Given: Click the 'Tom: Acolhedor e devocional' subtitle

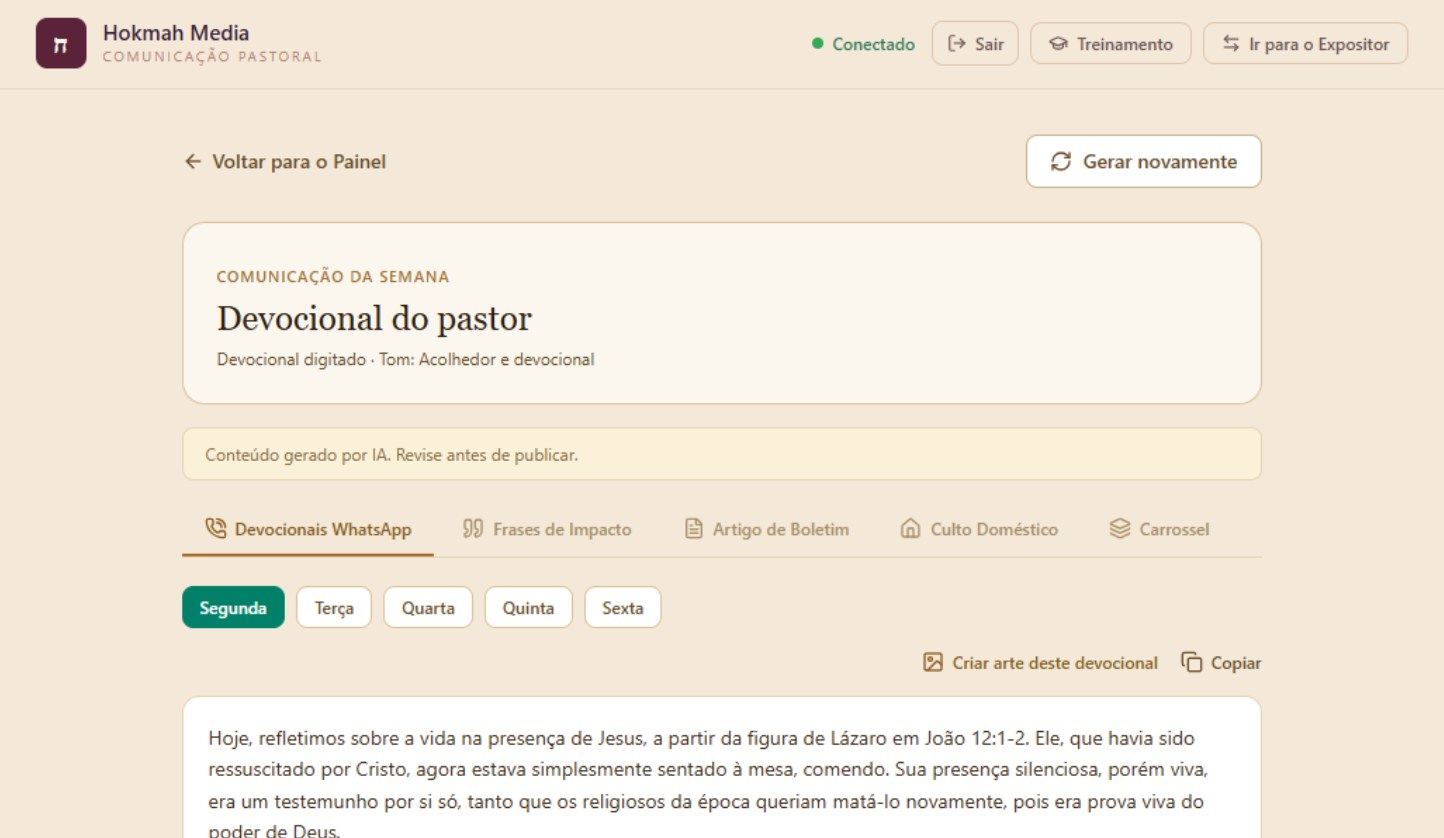Looking at the screenshot, I should coord(486,359).
